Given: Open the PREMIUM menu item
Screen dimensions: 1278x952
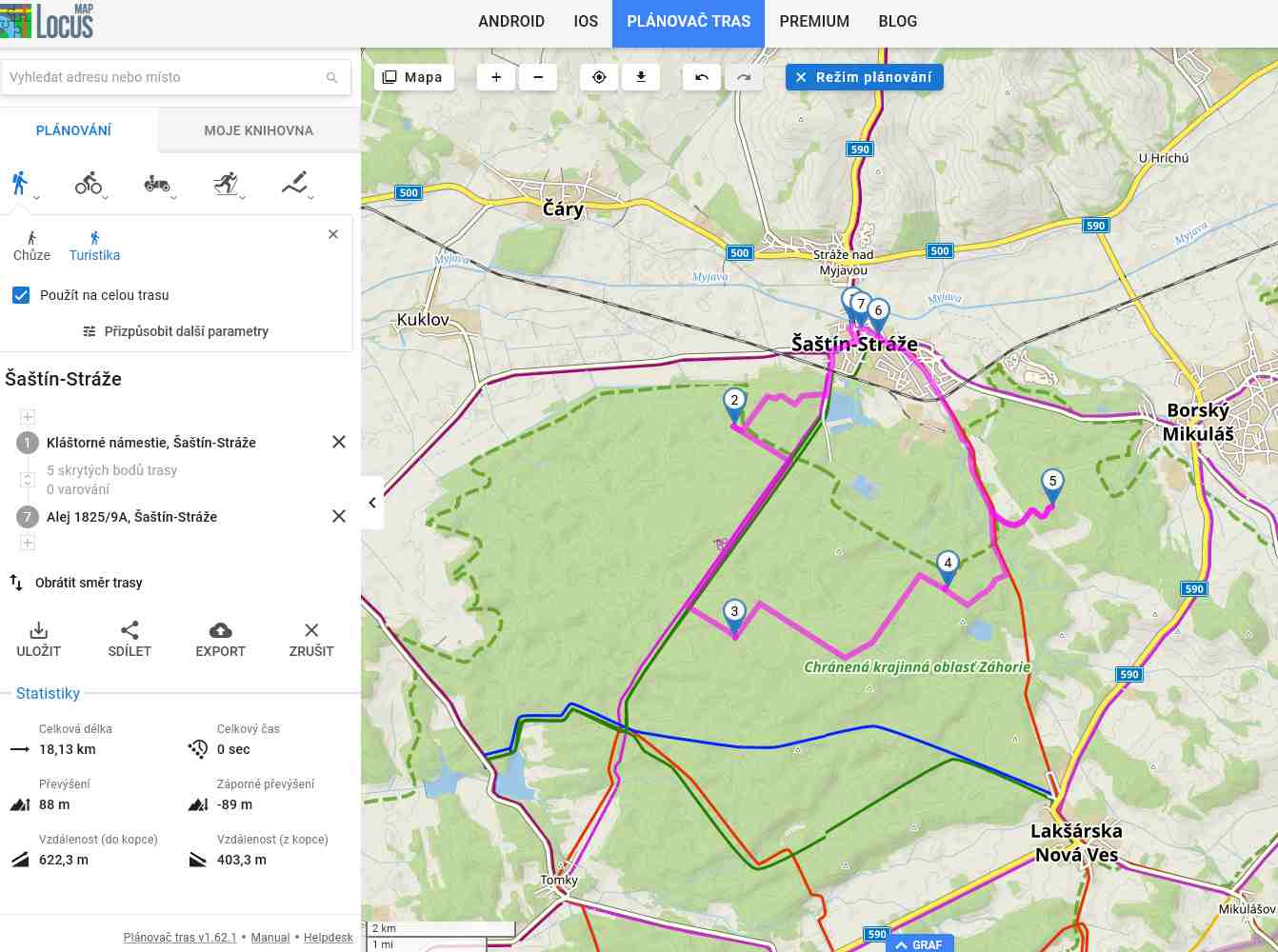Looking at the screenshot, I should pos(813,21).
